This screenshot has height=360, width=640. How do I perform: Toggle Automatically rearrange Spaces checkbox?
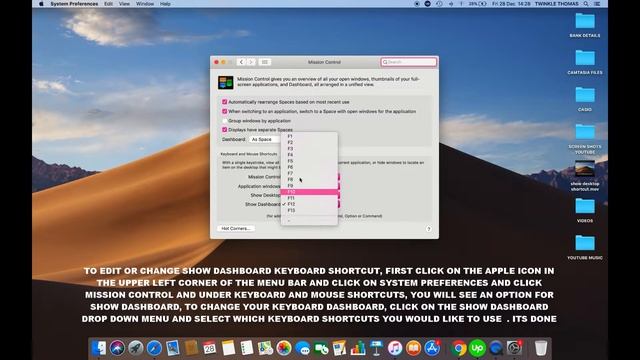tap(224, 102)
